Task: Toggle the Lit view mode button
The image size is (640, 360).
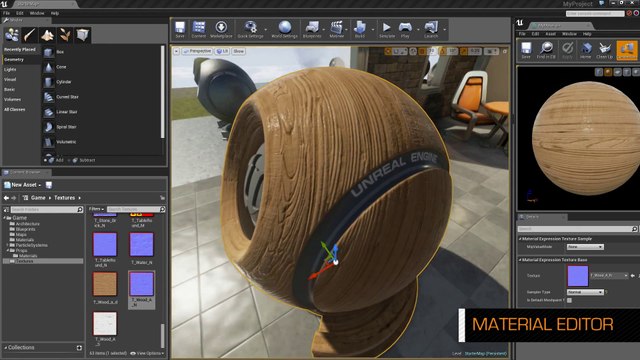Action: tap(222, 51)
